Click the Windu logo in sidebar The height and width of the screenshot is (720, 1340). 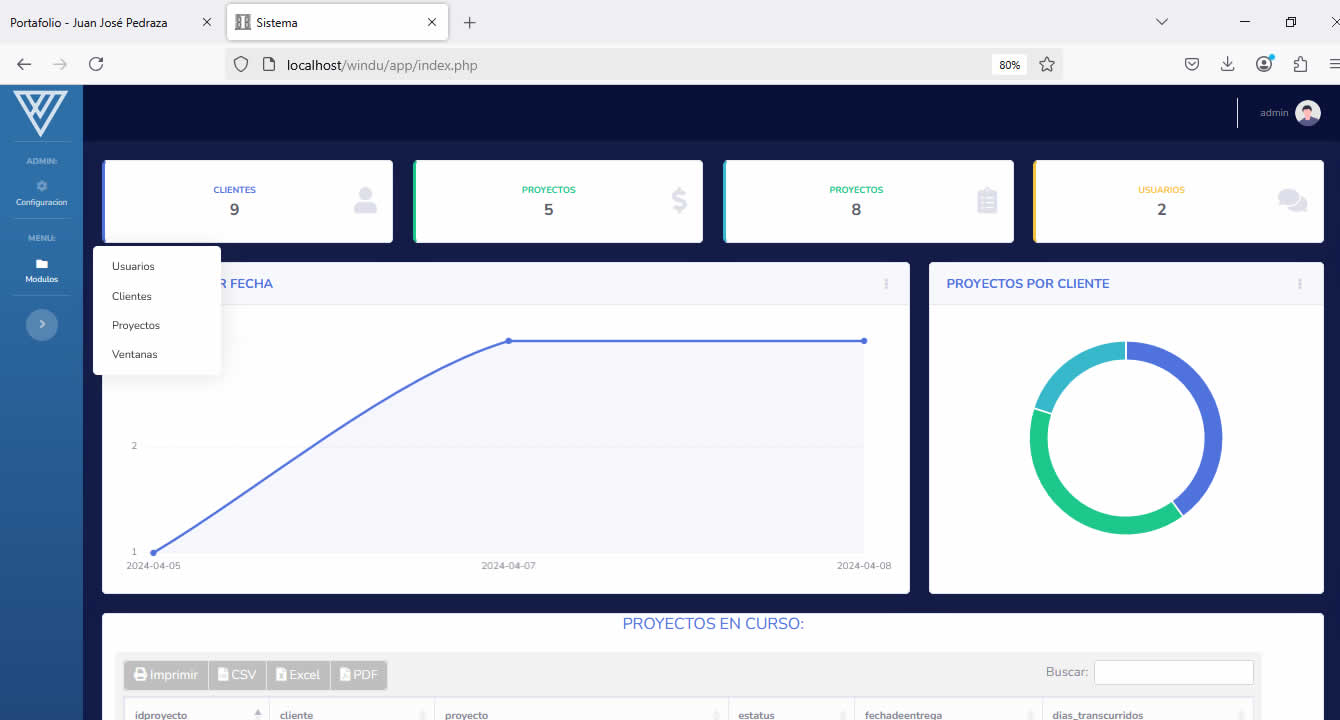coord(41,113)
